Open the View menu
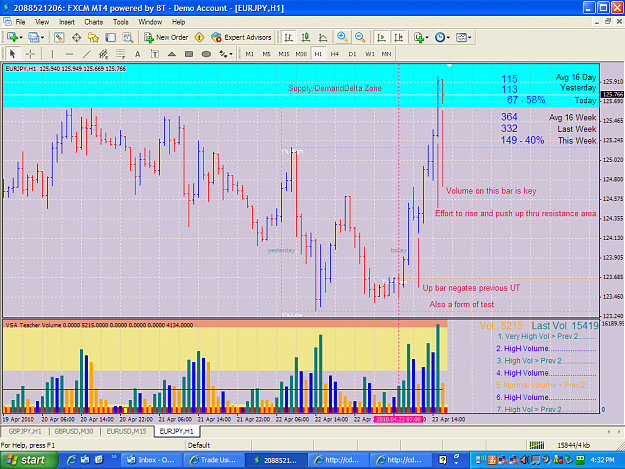Screen dimensions: 625x469 42,22
